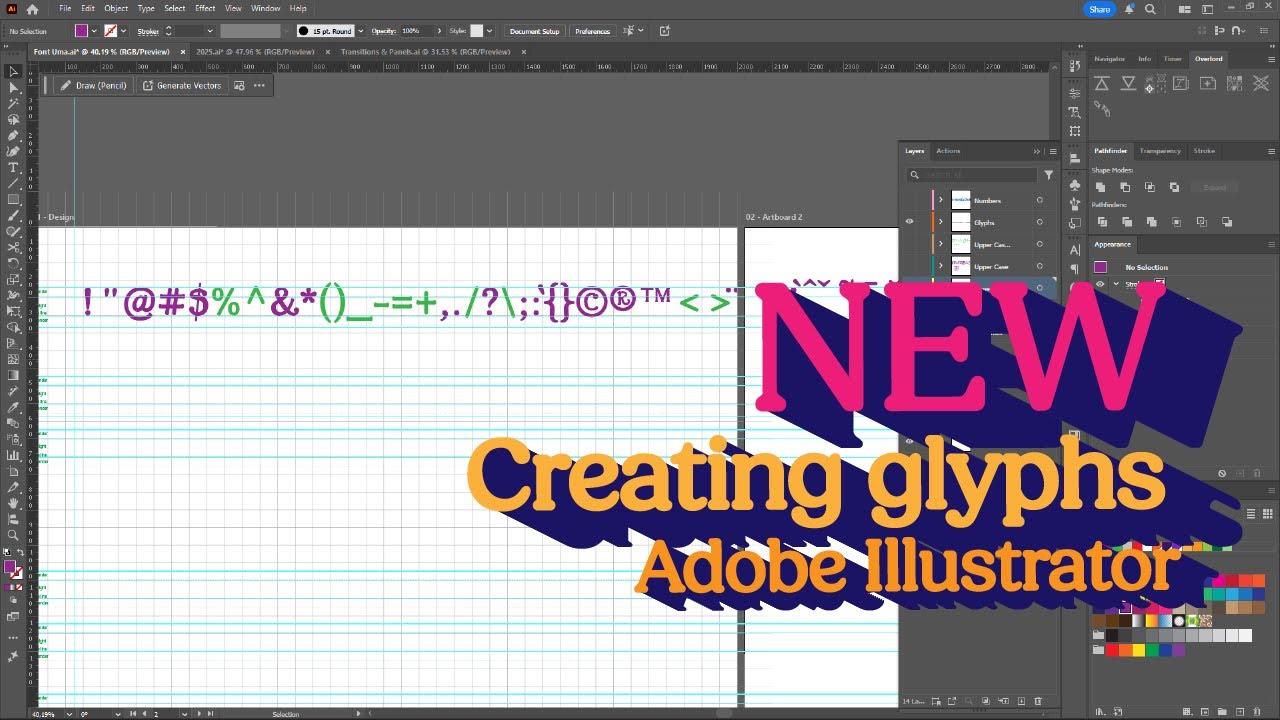Select the Eyedropper tool
Screen dimensions: 1280x720
tap(13, 408)
